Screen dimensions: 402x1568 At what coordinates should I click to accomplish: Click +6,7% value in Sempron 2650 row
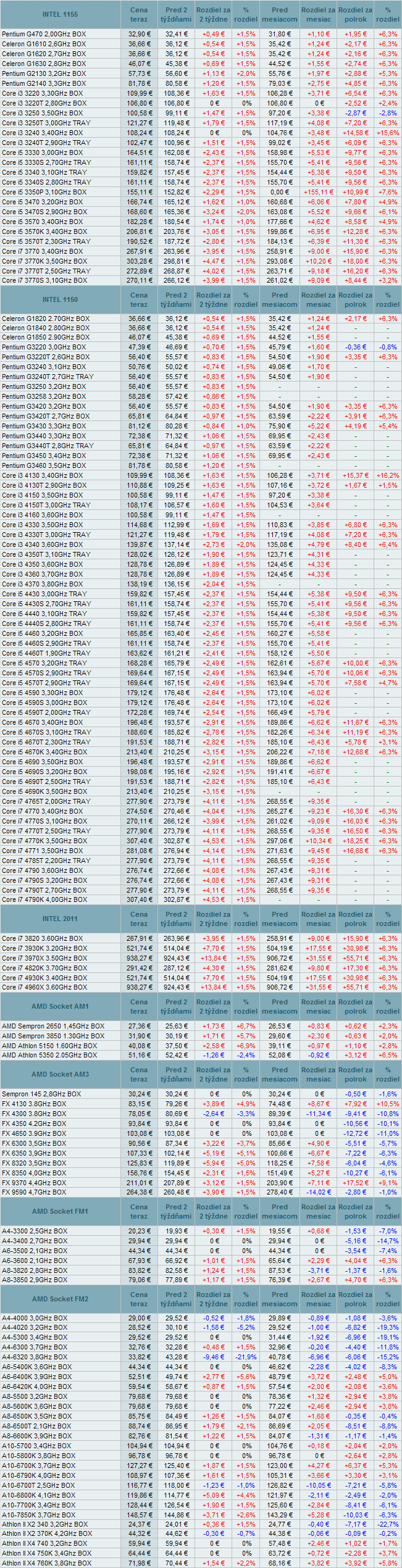(x=246, y=1026)
